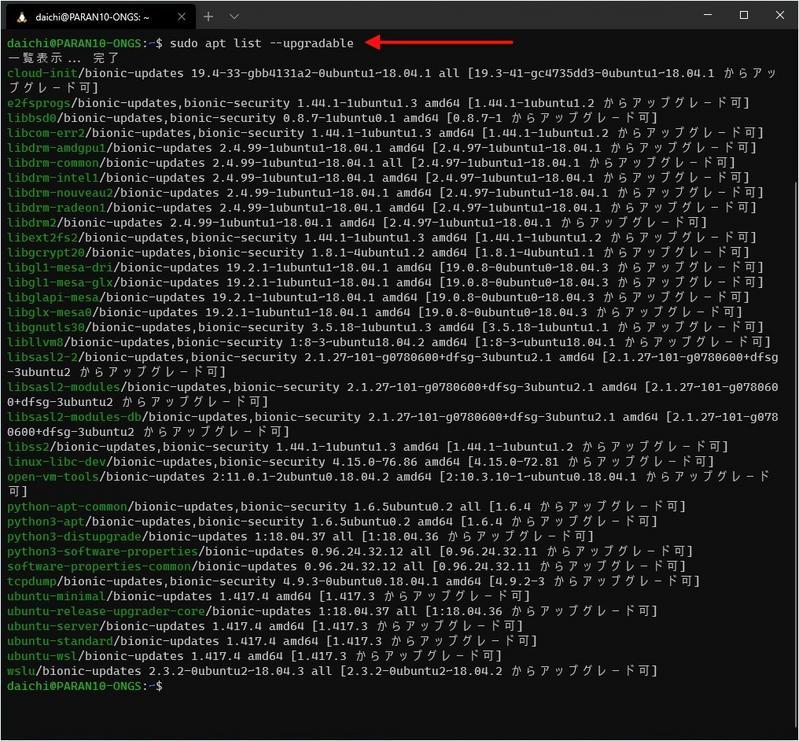Expand the shell profile dropdown chevron
The image size is (799, 741).
click(x=234, y=16)
